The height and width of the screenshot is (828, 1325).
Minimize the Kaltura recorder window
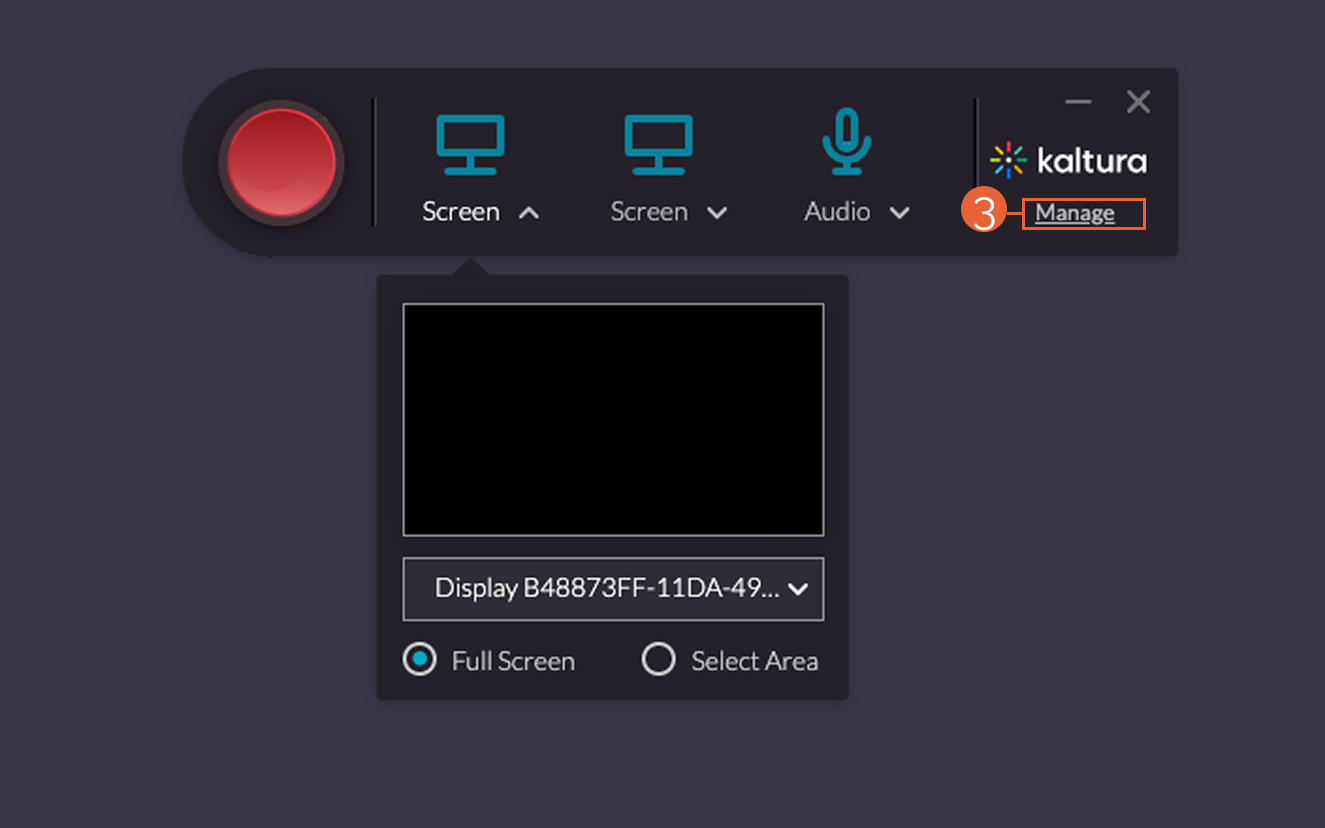[x=1078, y=102]
